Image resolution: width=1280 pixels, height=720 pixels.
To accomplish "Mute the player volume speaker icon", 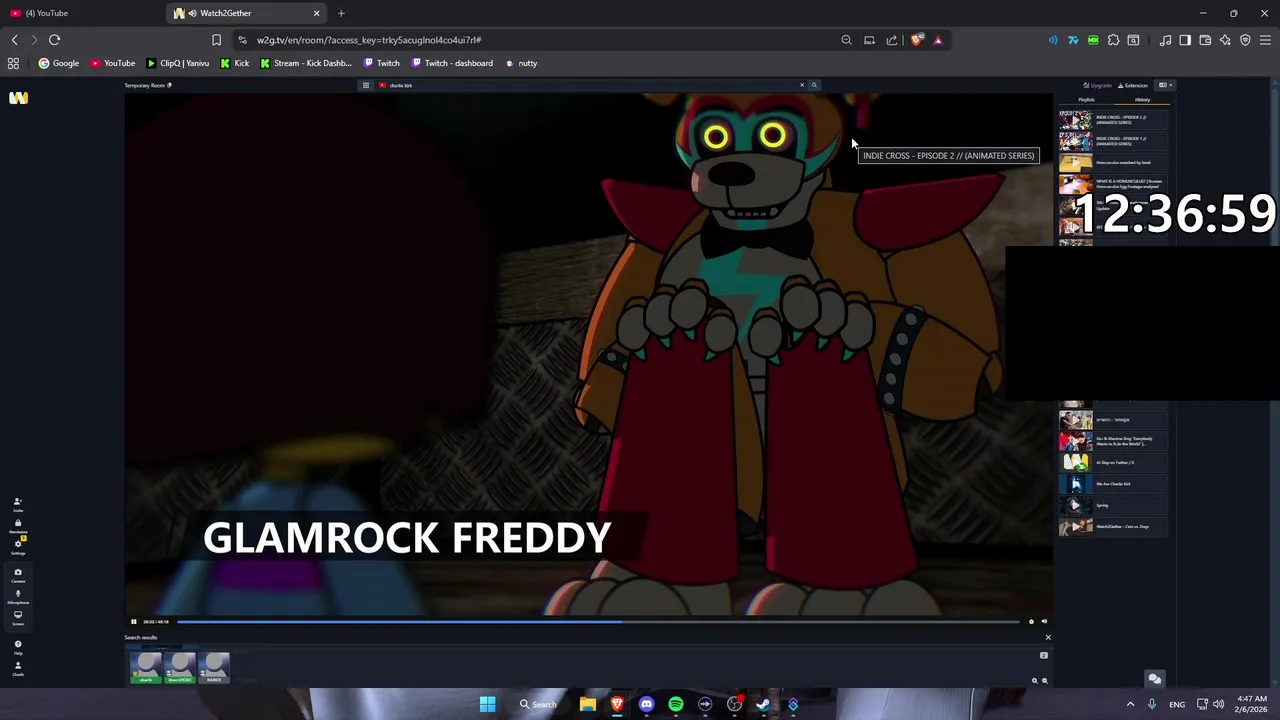I will click(x=1044, y=621).
